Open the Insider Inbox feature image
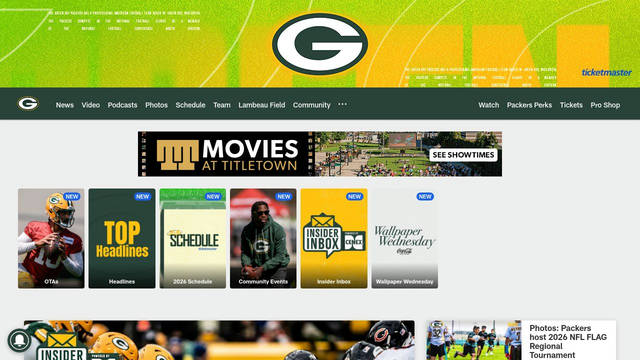The width and height of the screenshot is (640, 360). point(219,340)
